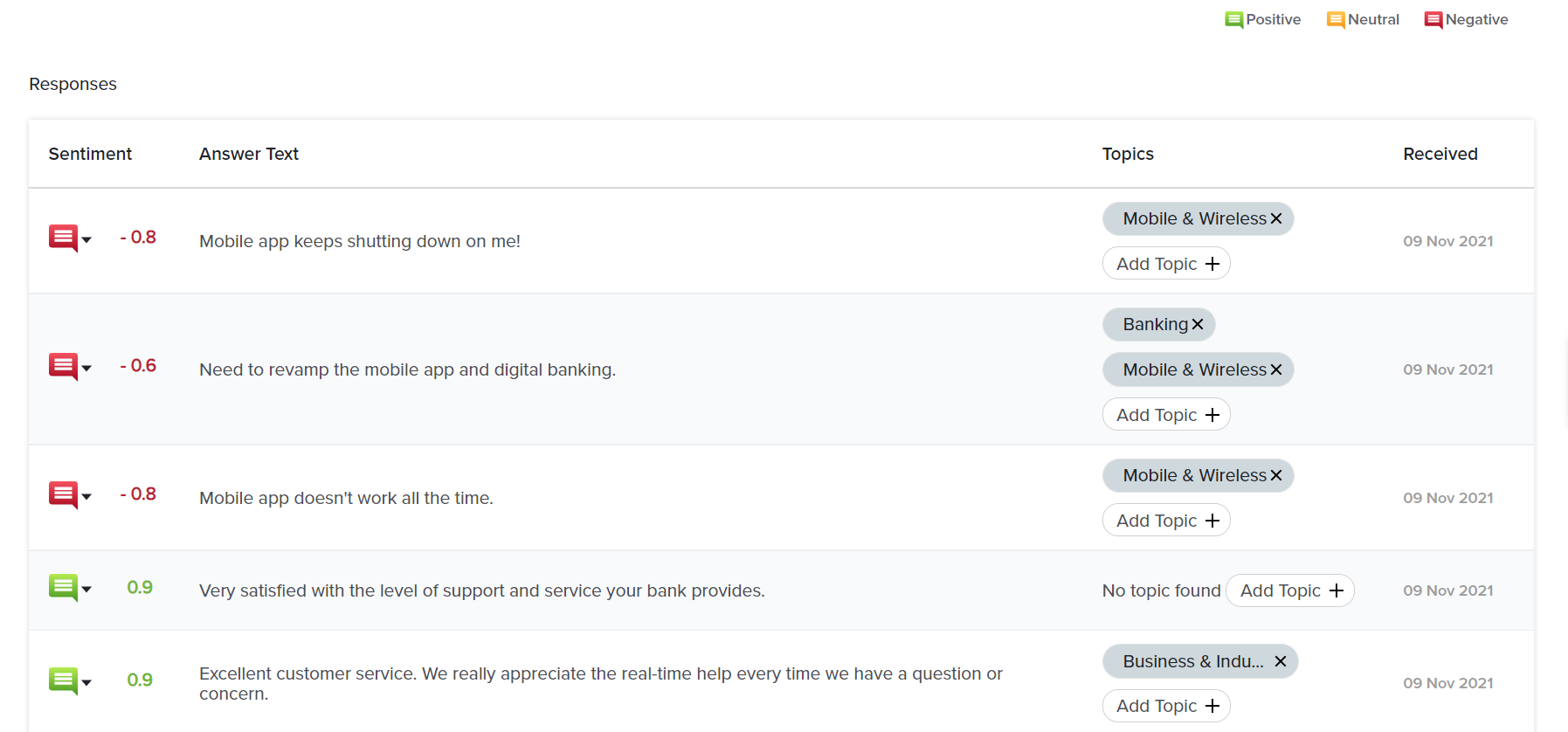This screenshot has height=732, width=1568.
Task: Click the Received column header
Action: click(1440, 154)
